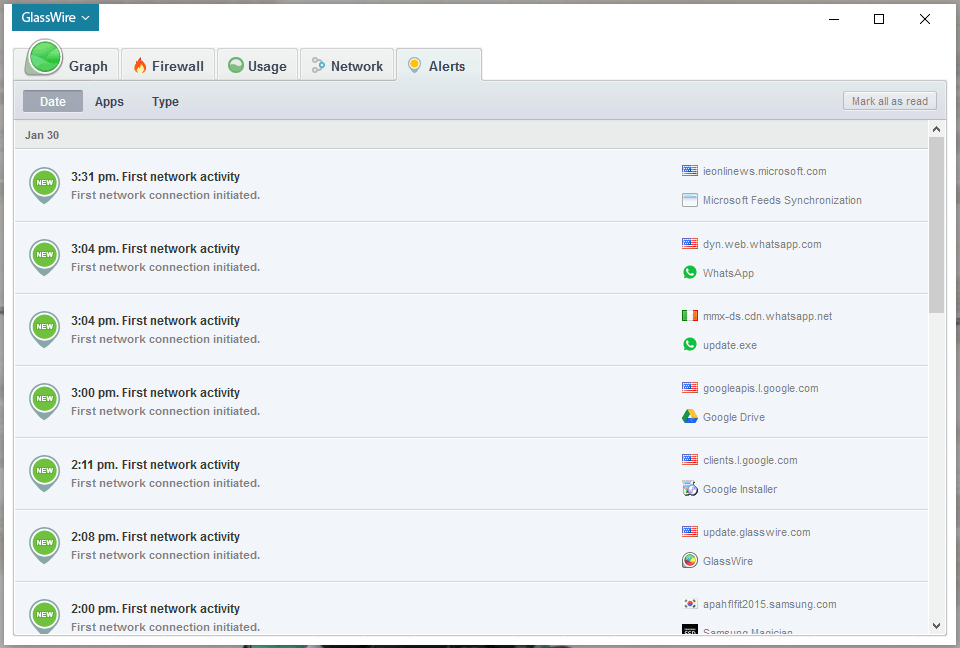Click US flag beside dyn.web.whatsapp.com
960x648 pixels.
[x=690, y=243]
